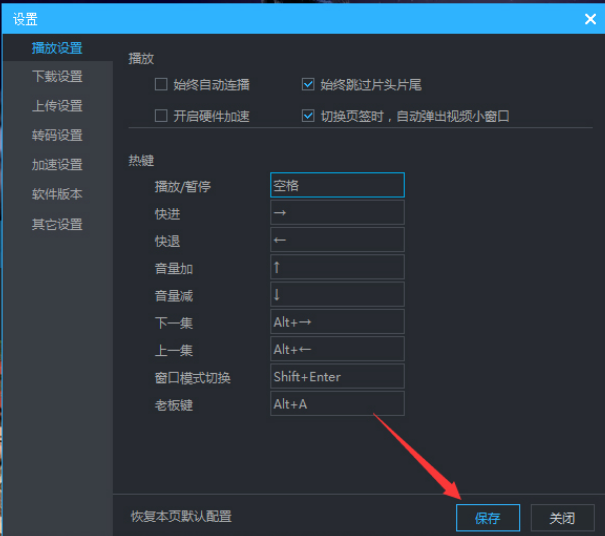Focus the 播放/暂停 hotkey field

[x=337, y=185]
